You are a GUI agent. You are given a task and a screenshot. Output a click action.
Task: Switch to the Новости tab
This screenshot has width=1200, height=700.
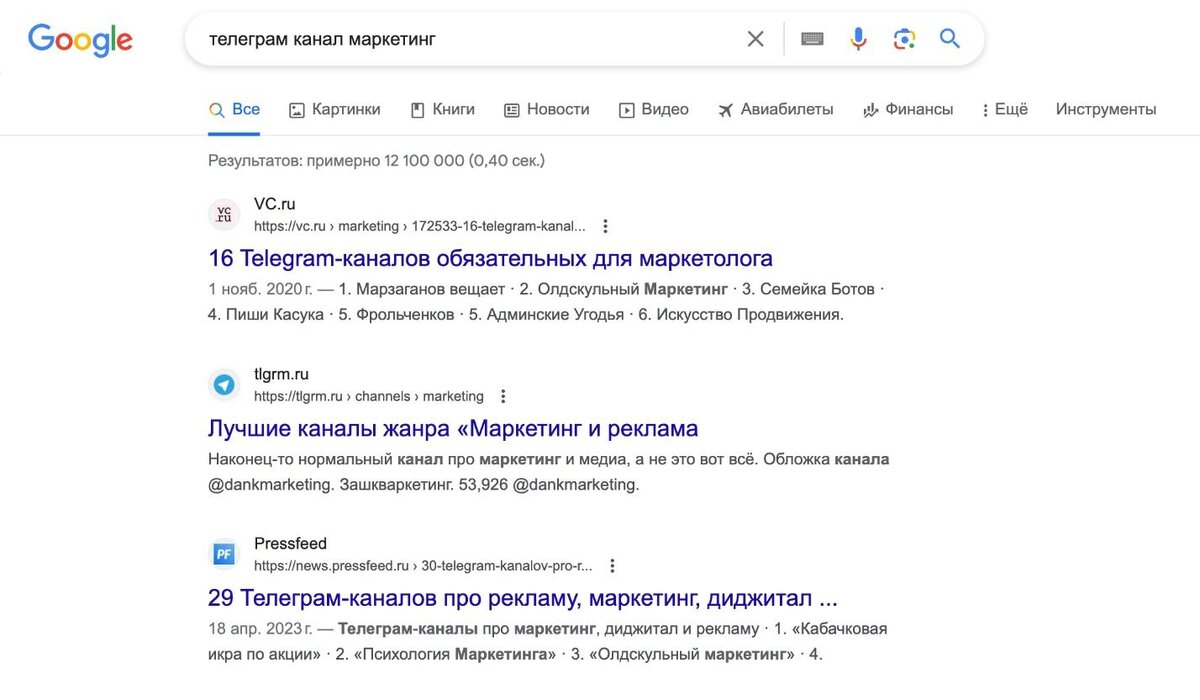[x=547, y=110]
